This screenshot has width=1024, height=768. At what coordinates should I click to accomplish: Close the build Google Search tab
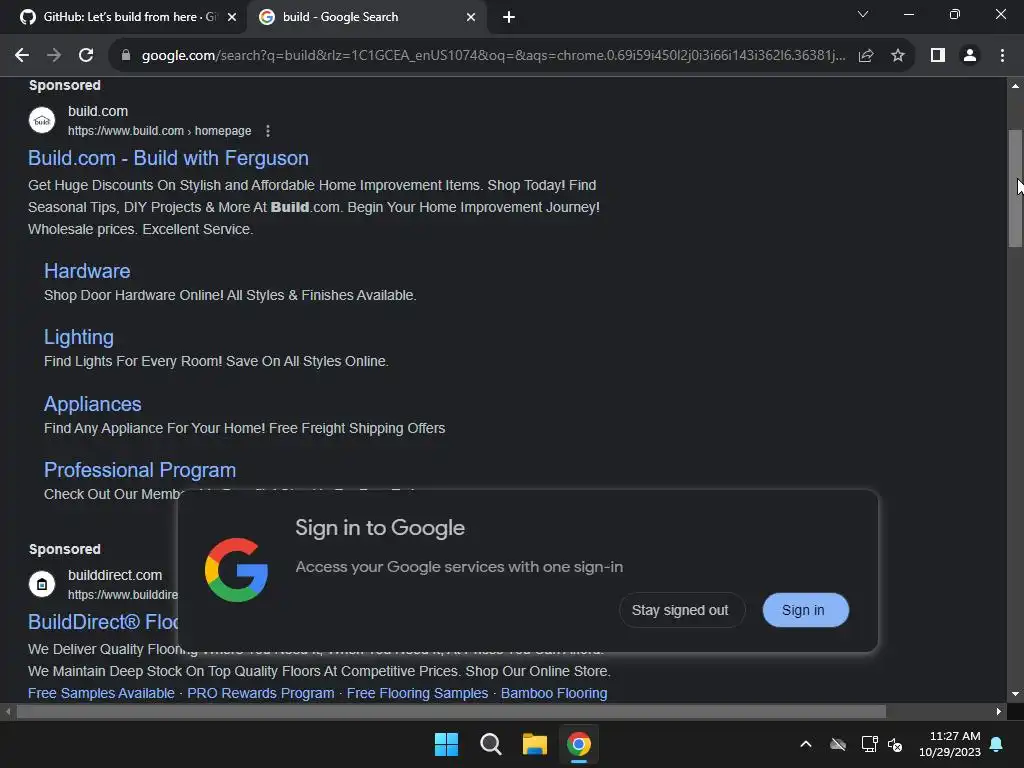471,17
